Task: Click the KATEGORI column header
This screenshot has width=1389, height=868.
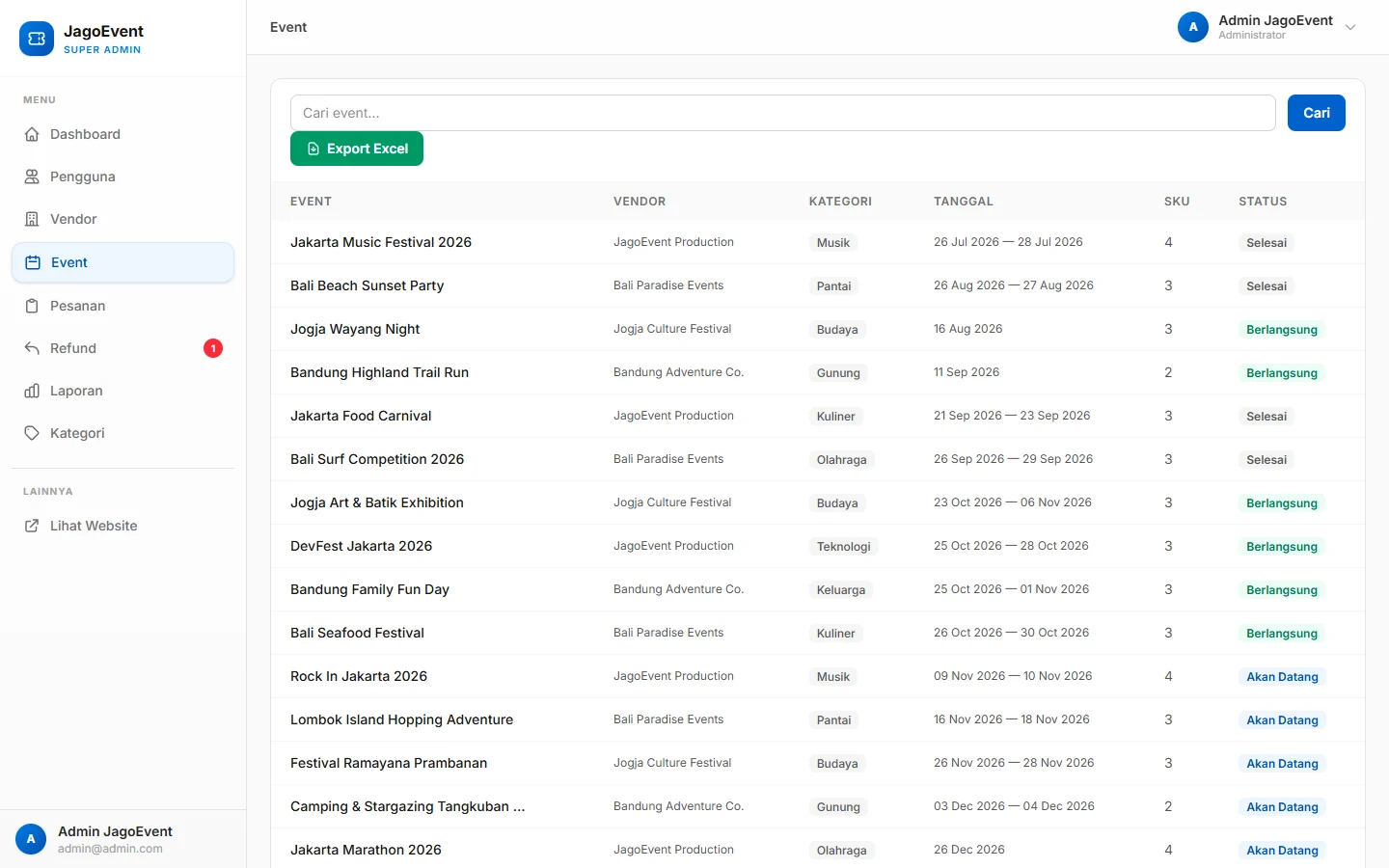Action: tap(840, 202)
